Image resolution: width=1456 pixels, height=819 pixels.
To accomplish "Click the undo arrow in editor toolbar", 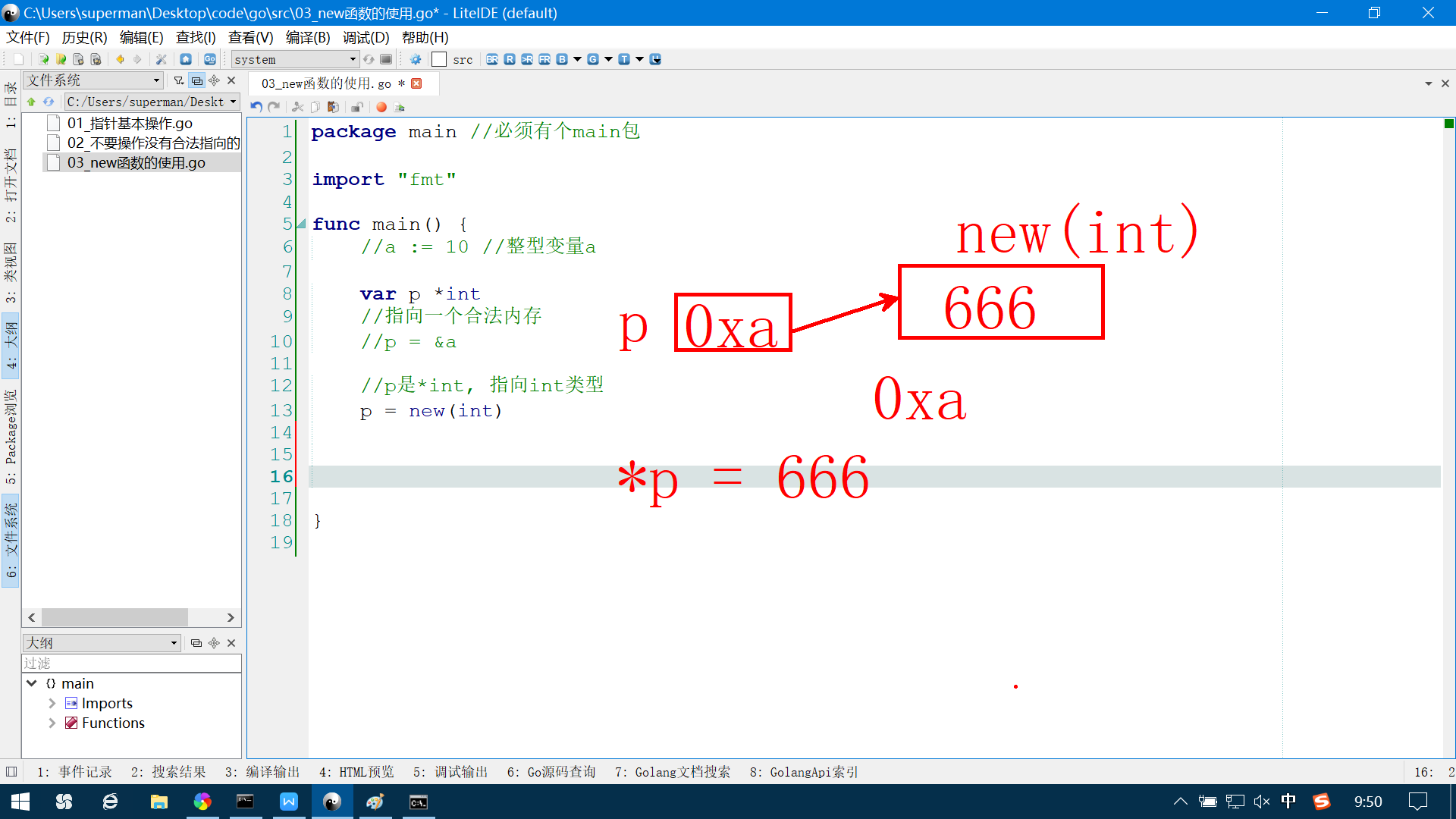I will click(256, 107).
